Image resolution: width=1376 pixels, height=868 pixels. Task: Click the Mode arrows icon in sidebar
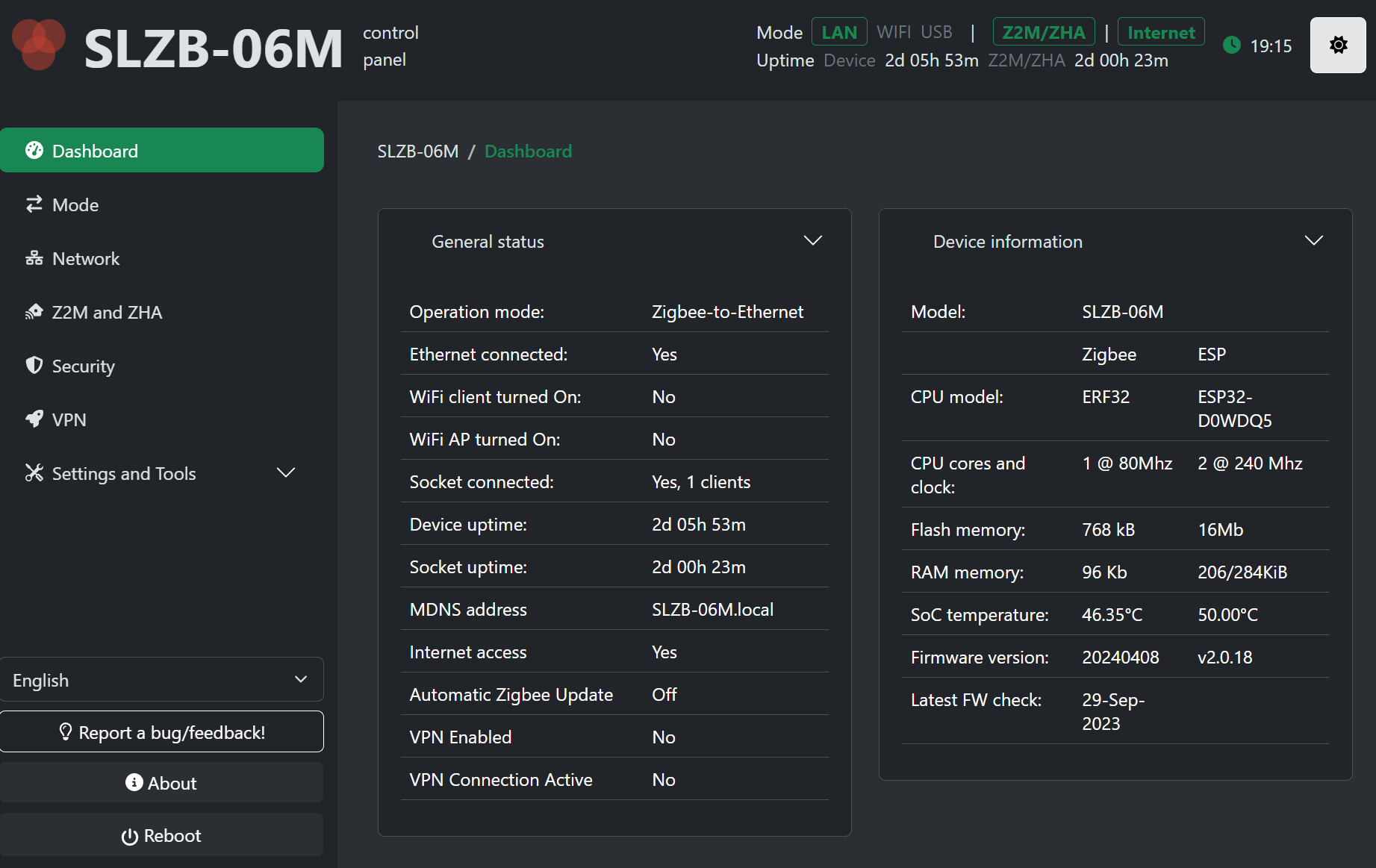click(34, 204)
